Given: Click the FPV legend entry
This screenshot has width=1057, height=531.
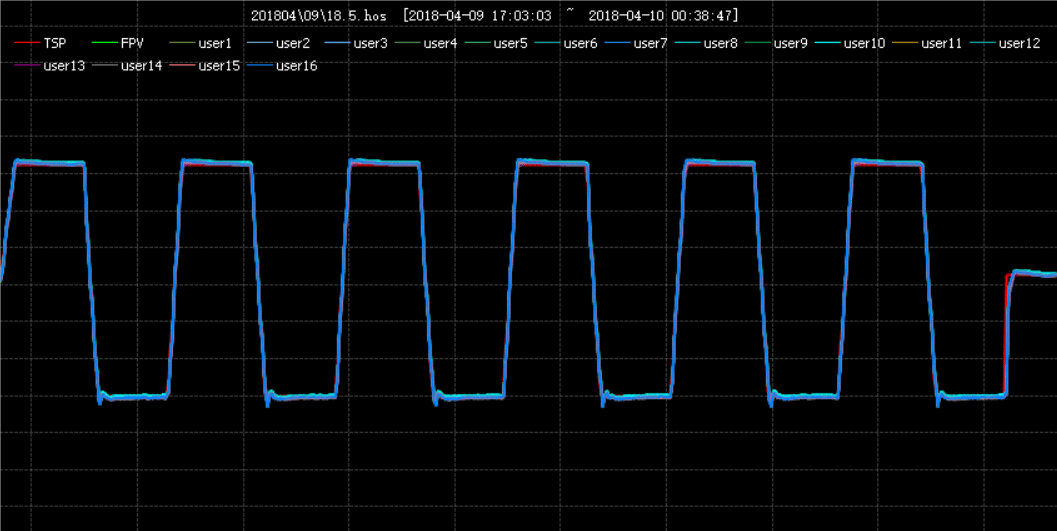Looking at the screenshot, I should [118, 43].
